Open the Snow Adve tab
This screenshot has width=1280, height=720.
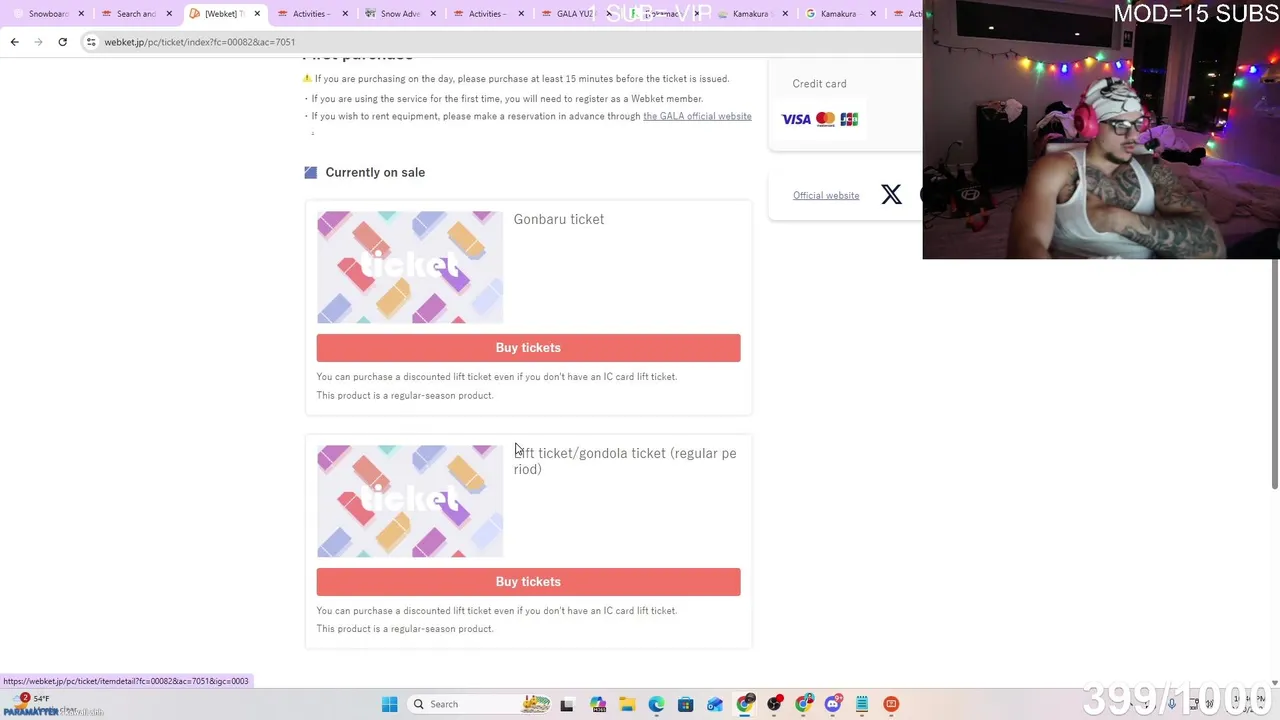pos(400,14)
